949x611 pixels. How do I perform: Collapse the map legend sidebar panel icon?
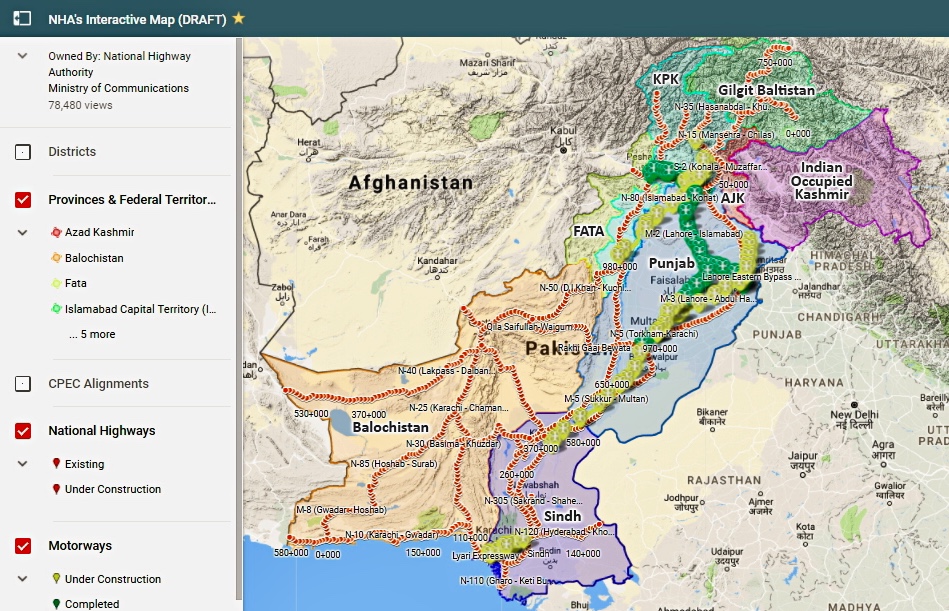22,18
